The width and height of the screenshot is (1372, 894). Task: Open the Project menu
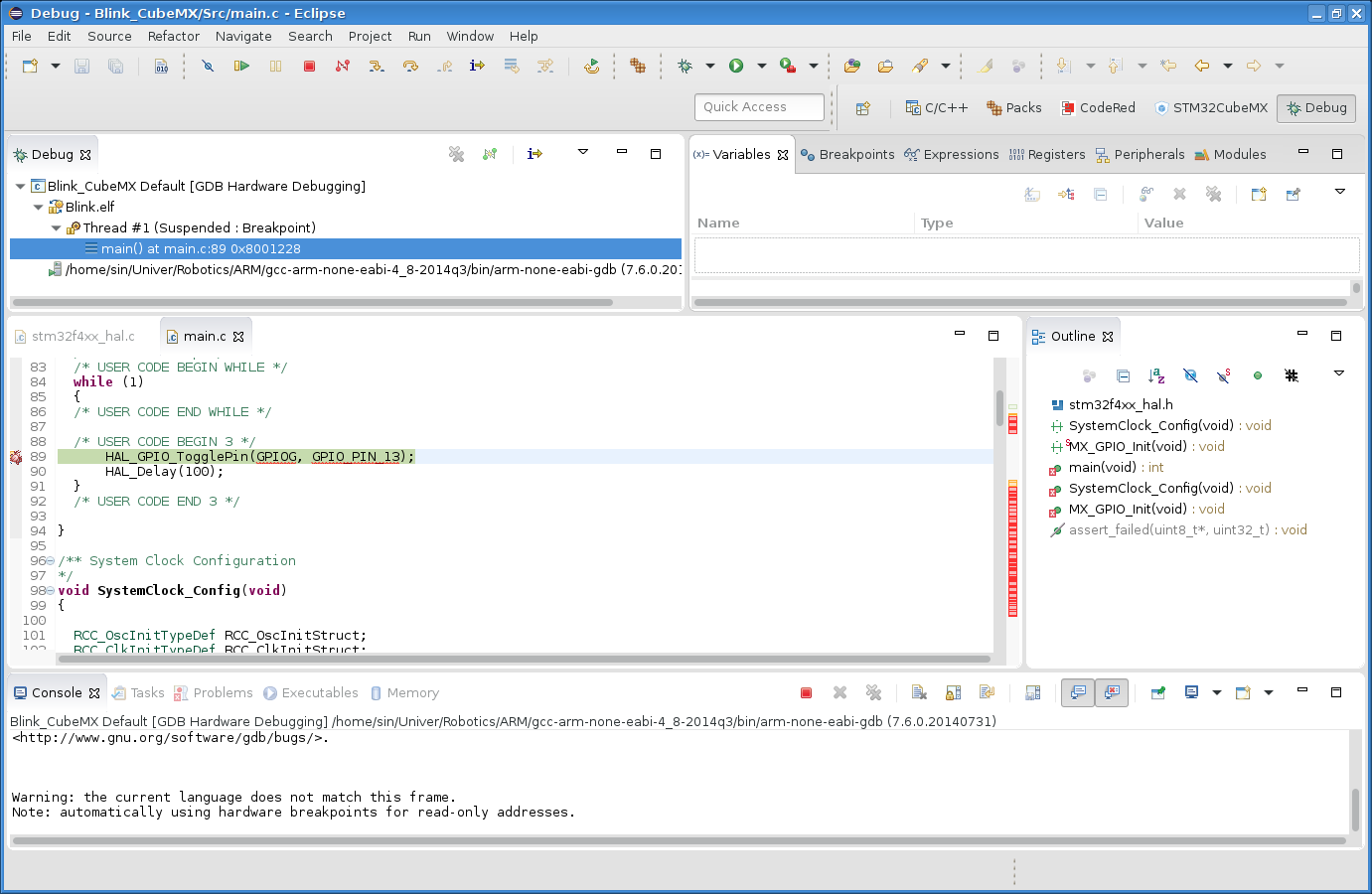[370, 36]
